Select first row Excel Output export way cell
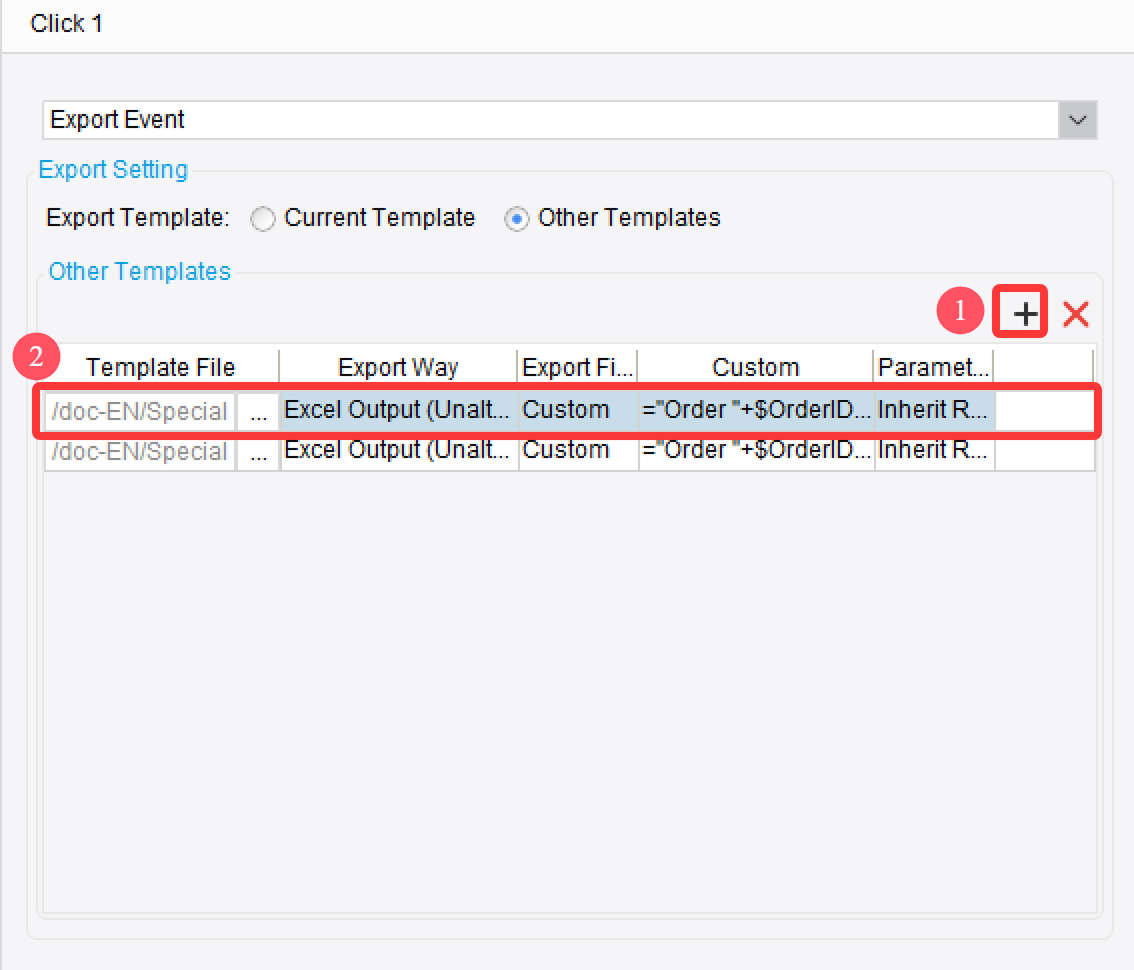This screenshot has width=1134, height=970. click(x=398, y=410)
